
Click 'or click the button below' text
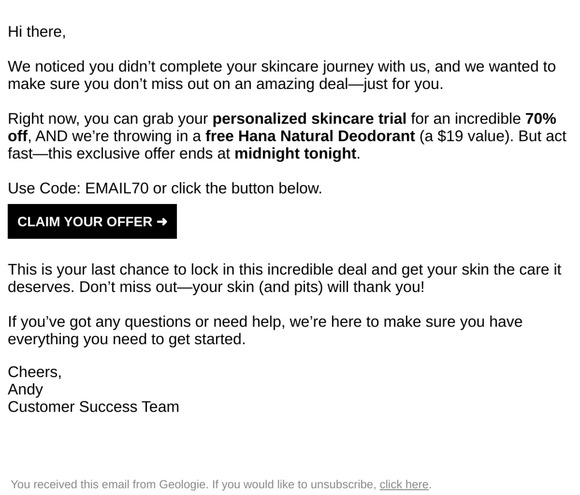tap(237, 188)
